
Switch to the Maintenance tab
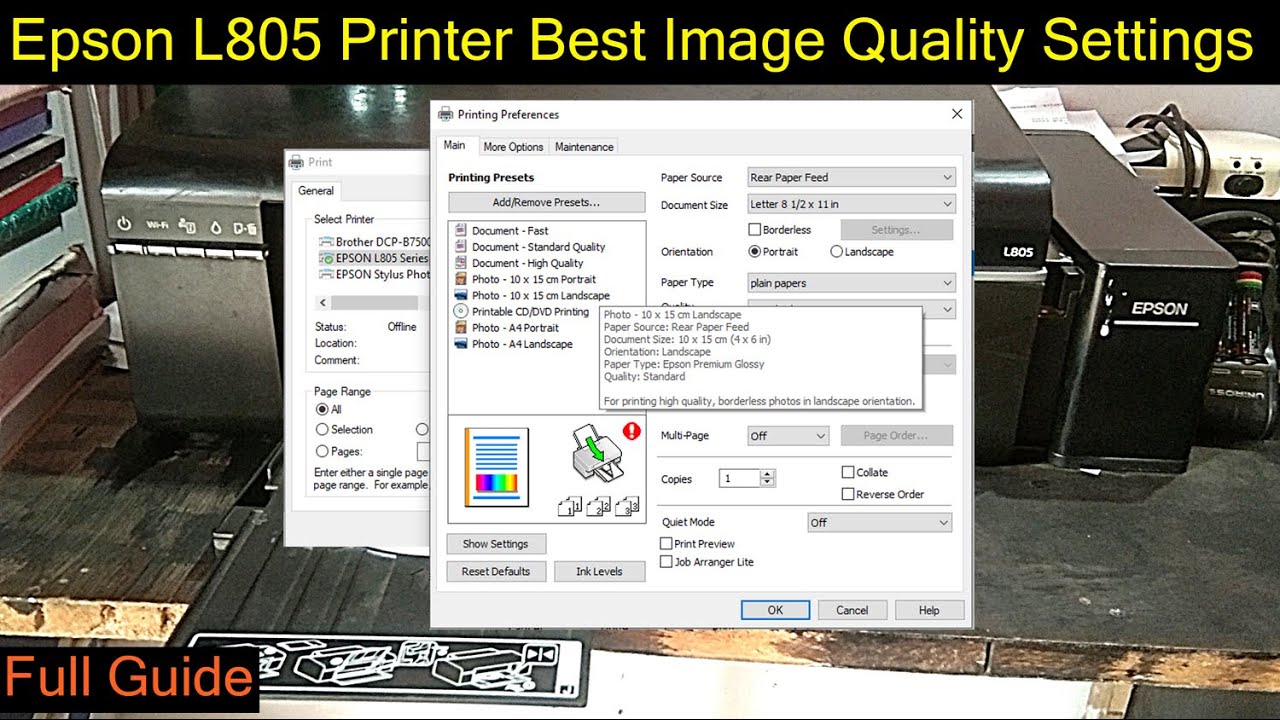click(584, 147)
